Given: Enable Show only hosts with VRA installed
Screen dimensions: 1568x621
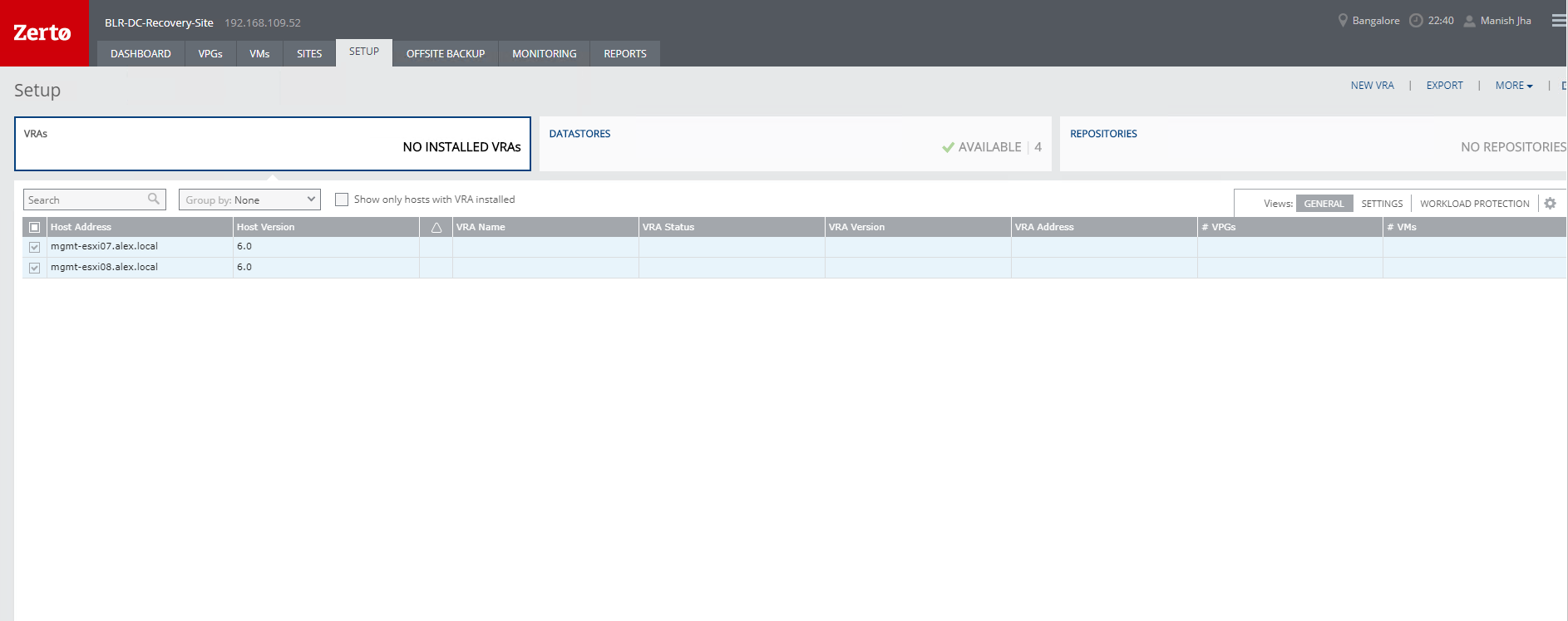Looking at the screenshot, I should pyautogui.click(x=342, y=200).
